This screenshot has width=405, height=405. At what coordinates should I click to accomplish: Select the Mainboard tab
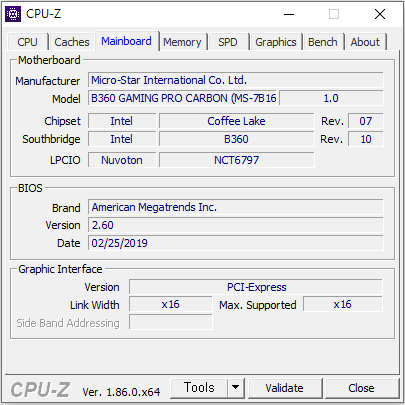click(126, 41)
